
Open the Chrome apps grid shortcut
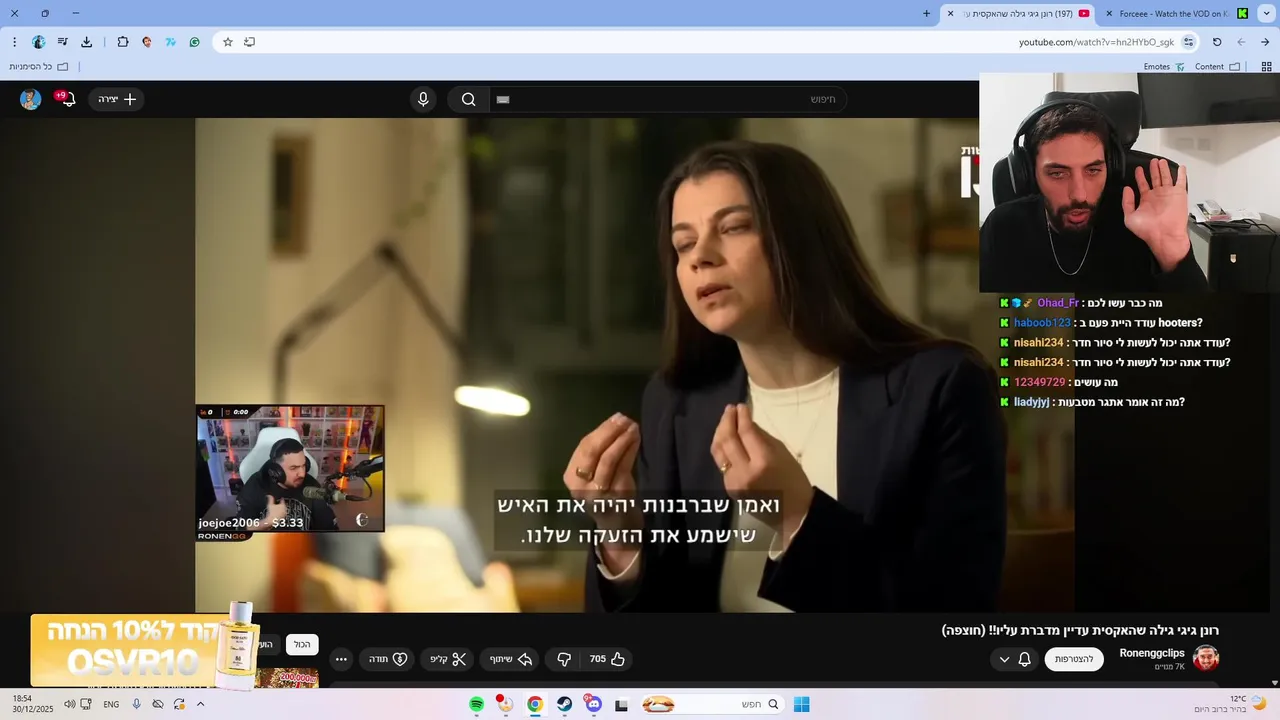[1266, 67]
